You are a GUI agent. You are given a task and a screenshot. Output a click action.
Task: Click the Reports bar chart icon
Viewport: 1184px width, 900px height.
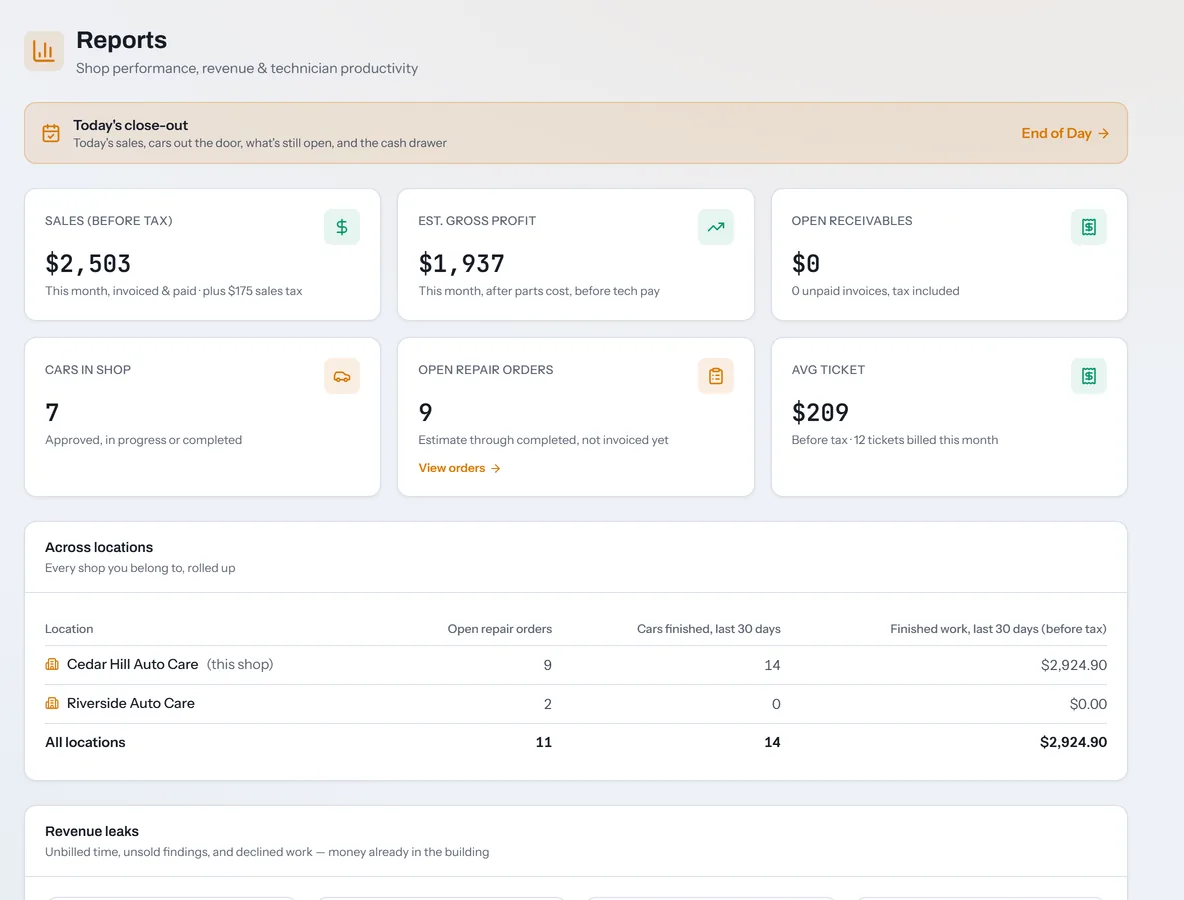click(x=44, y=51)
